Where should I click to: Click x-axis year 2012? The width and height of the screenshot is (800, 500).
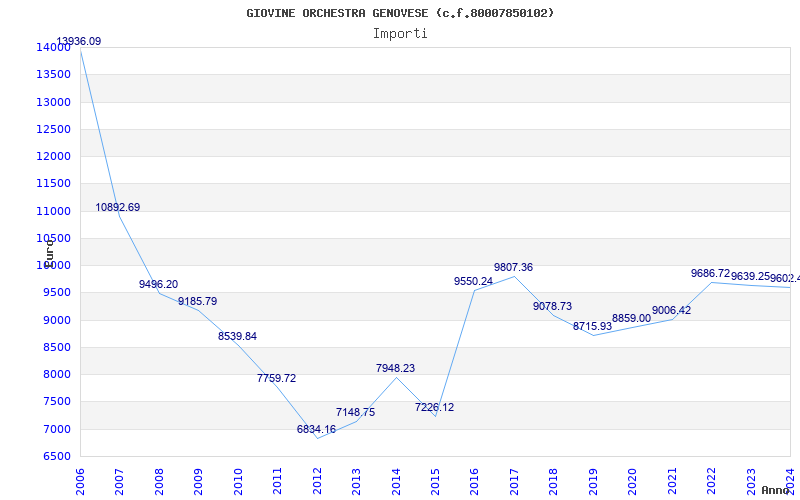(x=317, y=482)
